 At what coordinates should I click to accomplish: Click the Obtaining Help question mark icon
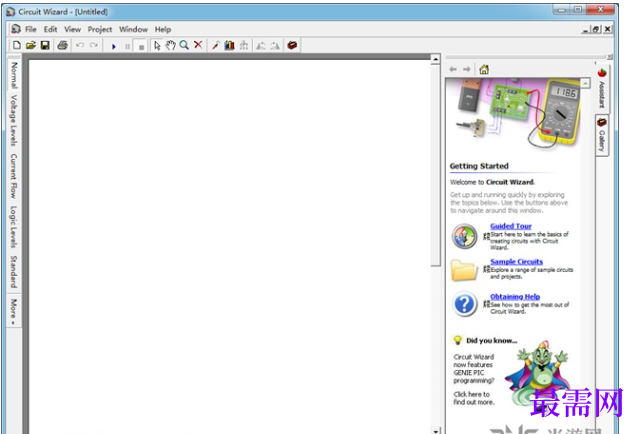click(x=465, y=304)
